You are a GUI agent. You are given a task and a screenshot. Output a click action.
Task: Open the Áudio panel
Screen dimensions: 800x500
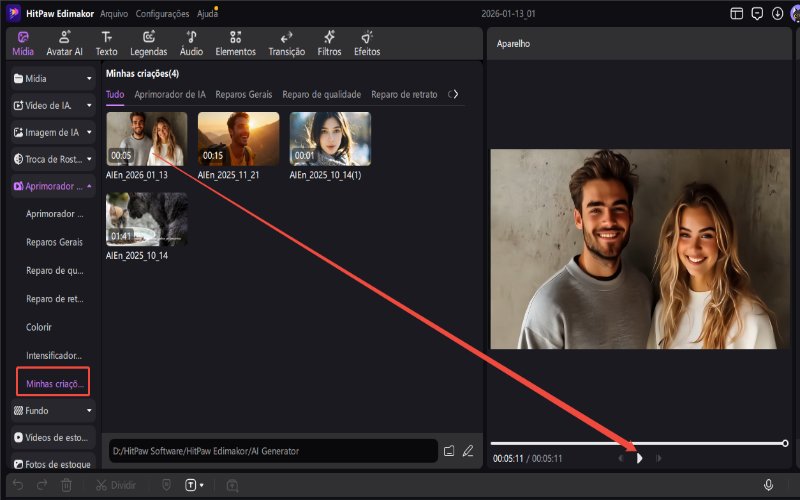[x=191, y=42]
